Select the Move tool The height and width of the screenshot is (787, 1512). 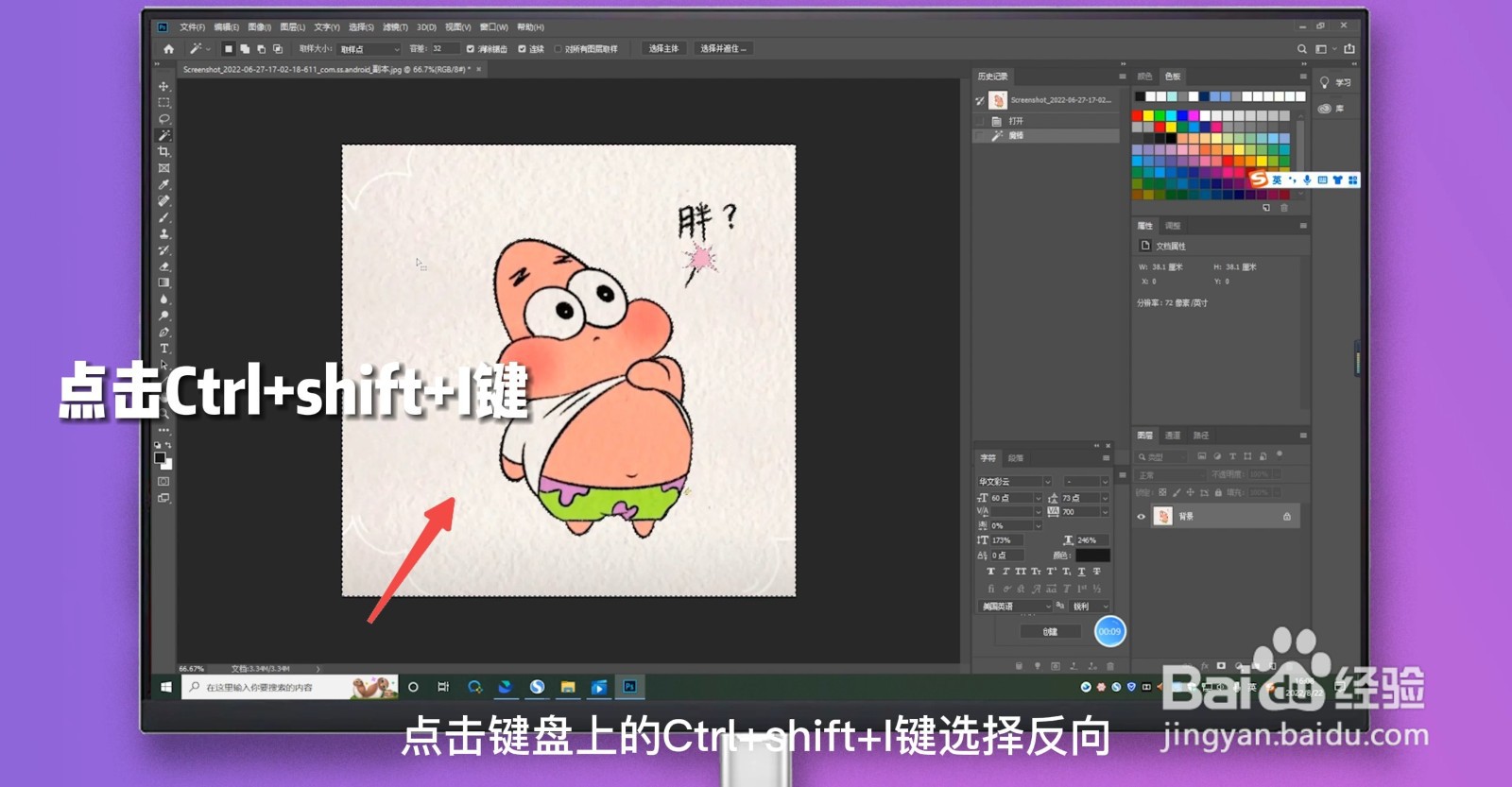163,86
